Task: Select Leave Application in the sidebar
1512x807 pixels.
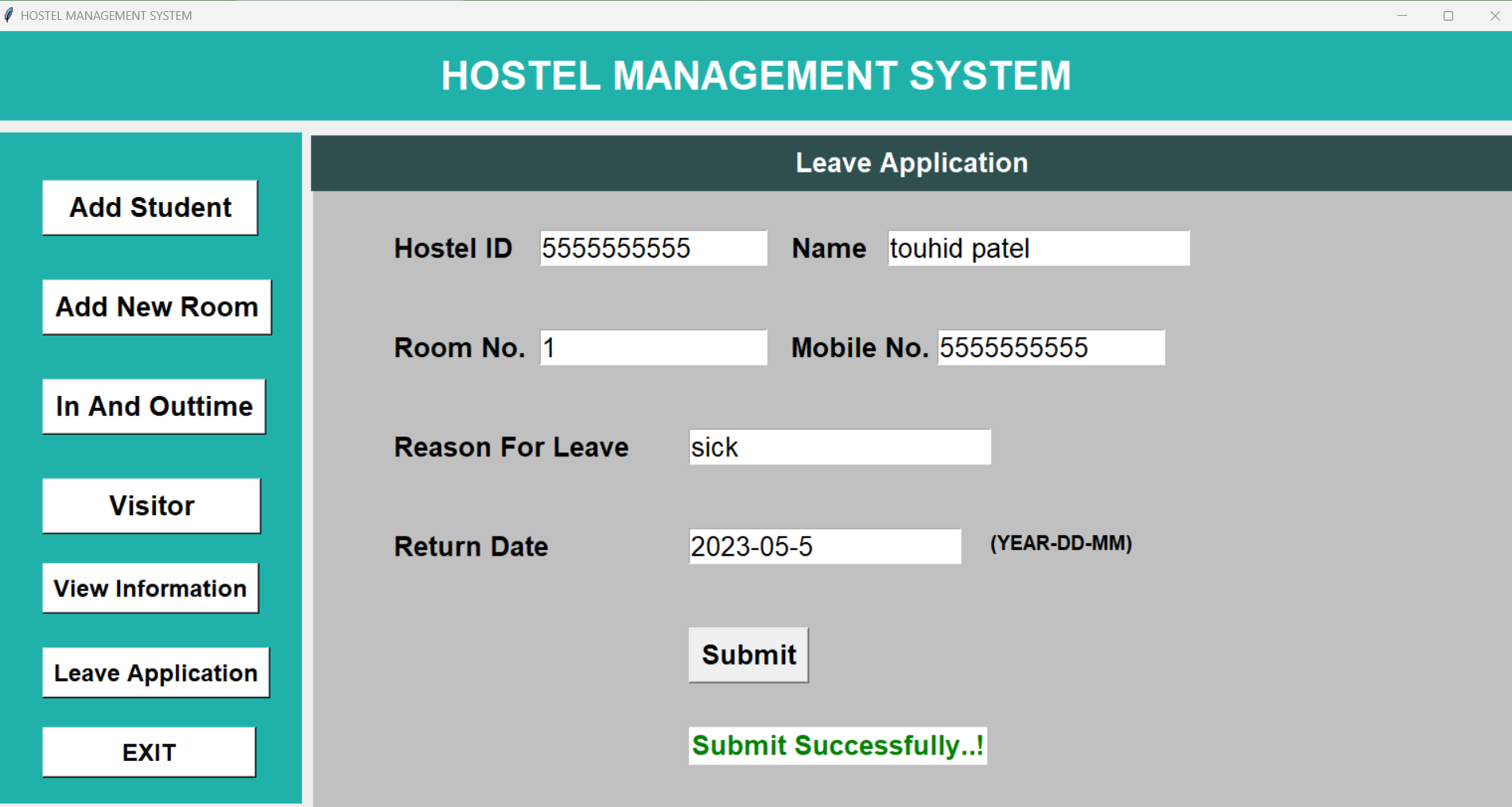Action: [x=155, y=673]
